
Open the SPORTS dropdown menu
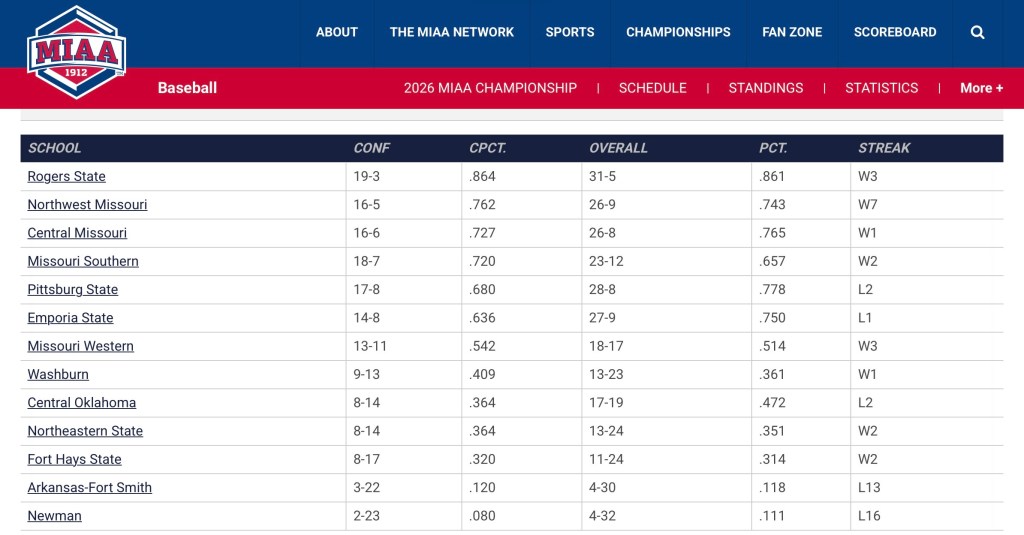[x=570, y=32]
